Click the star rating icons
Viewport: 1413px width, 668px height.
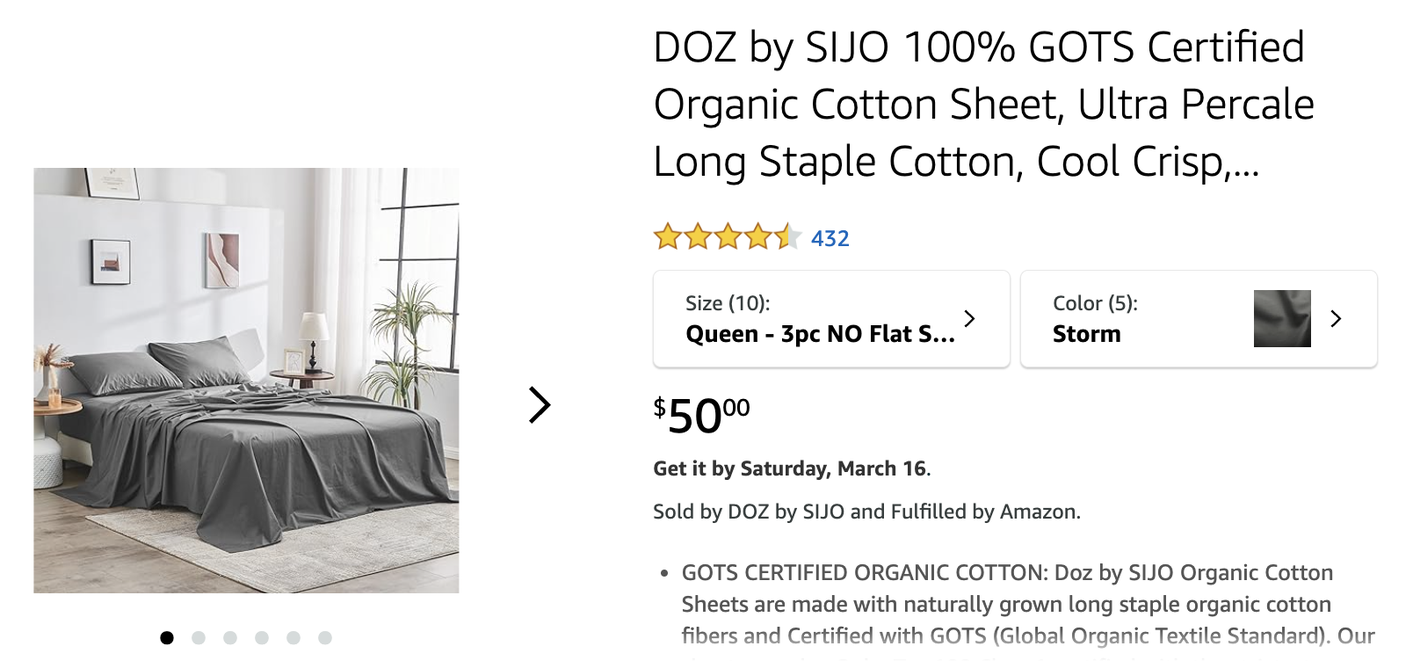pyautogui.click(x=727, y=238)
